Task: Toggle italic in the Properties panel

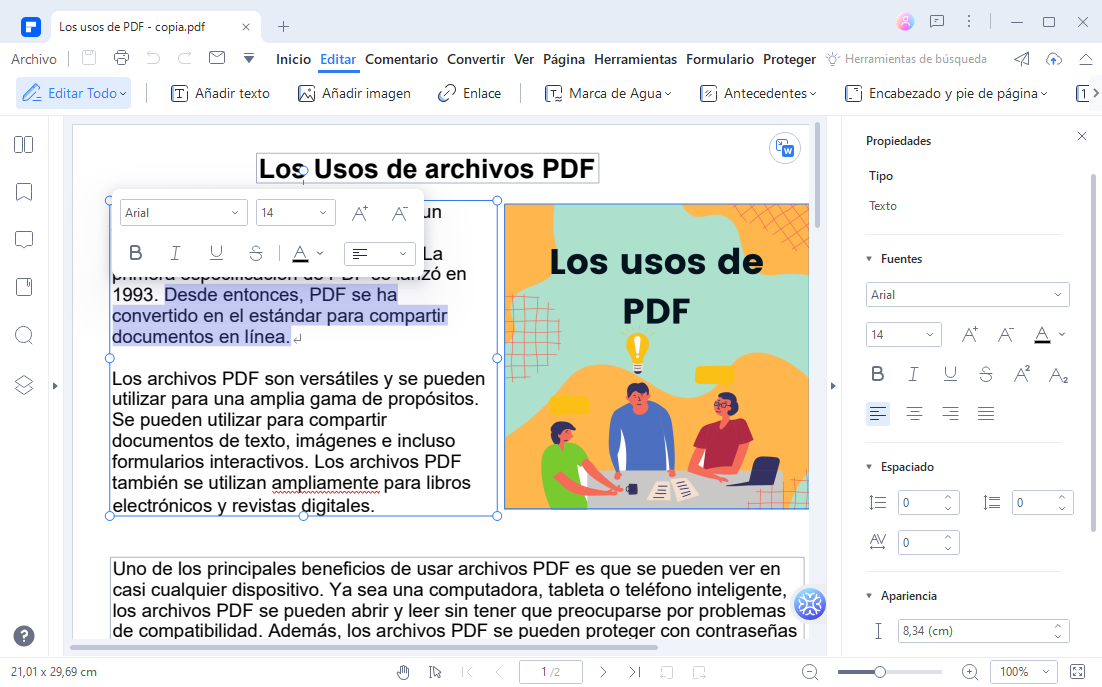Action: (913, 374)
